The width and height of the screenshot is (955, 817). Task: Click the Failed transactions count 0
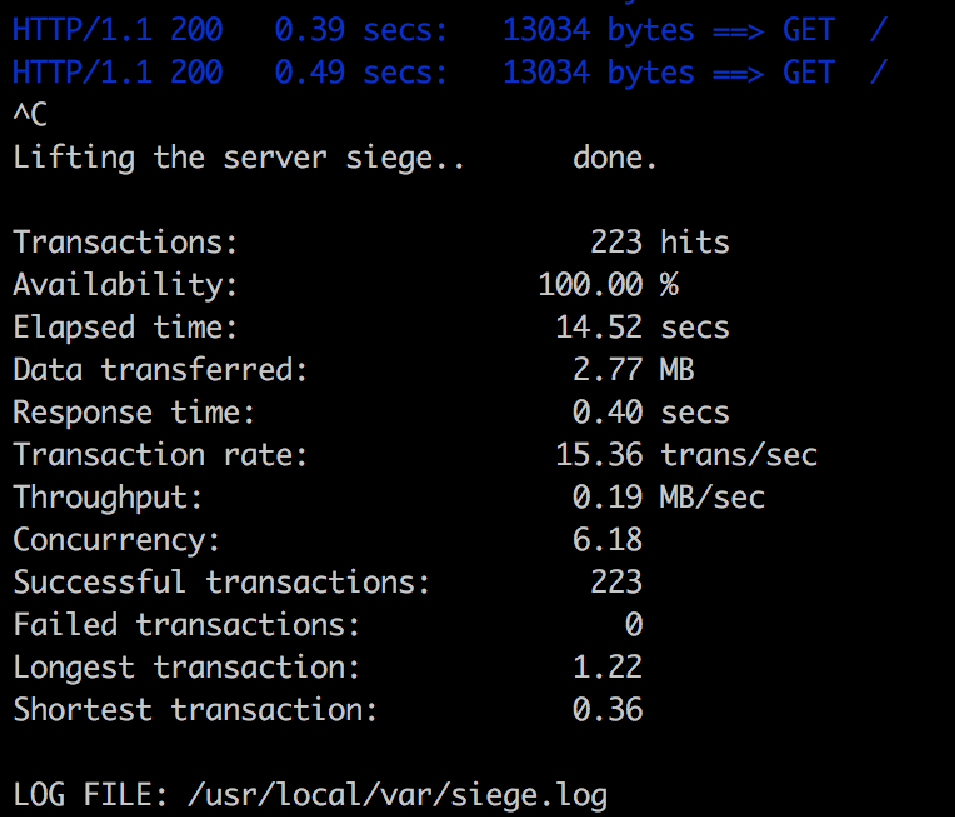[633, 624]
